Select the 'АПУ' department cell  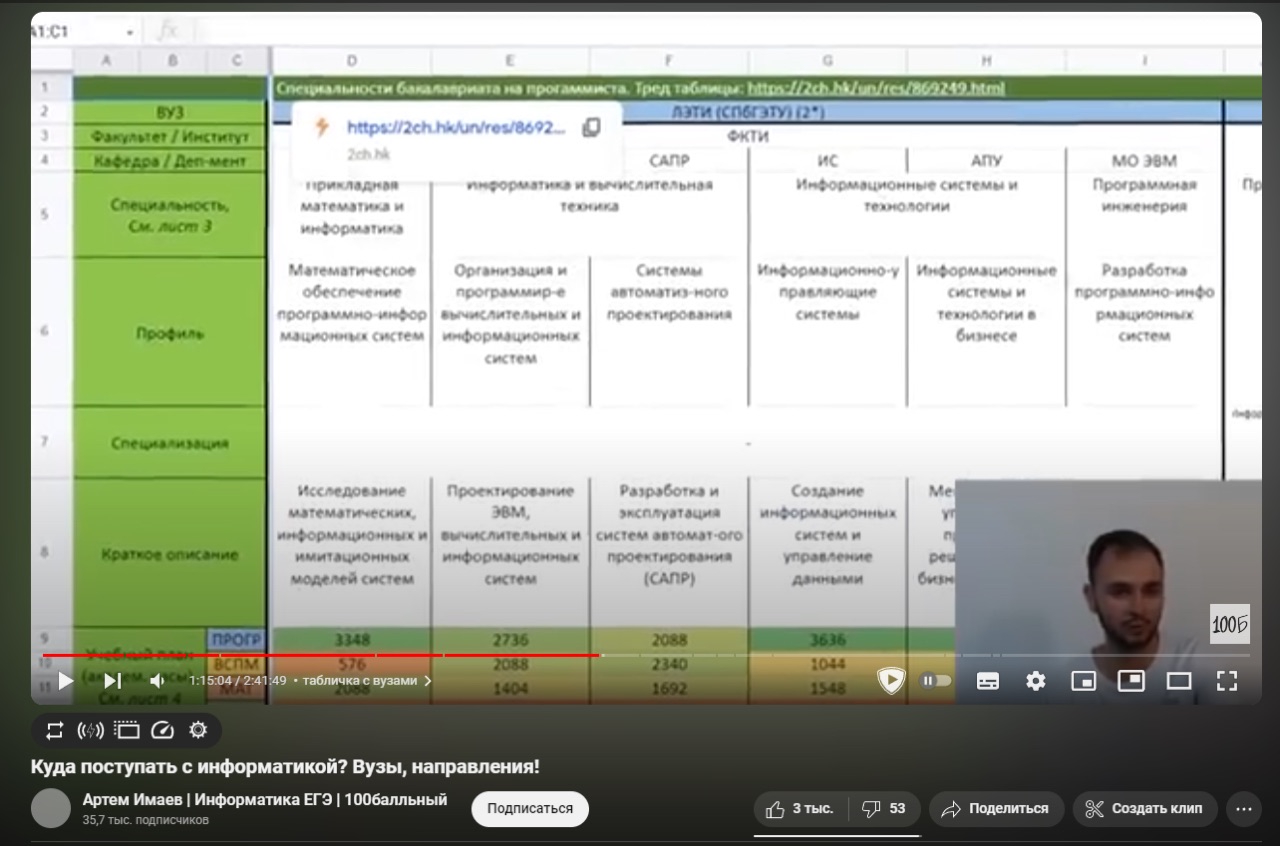[x=986, y=160]
